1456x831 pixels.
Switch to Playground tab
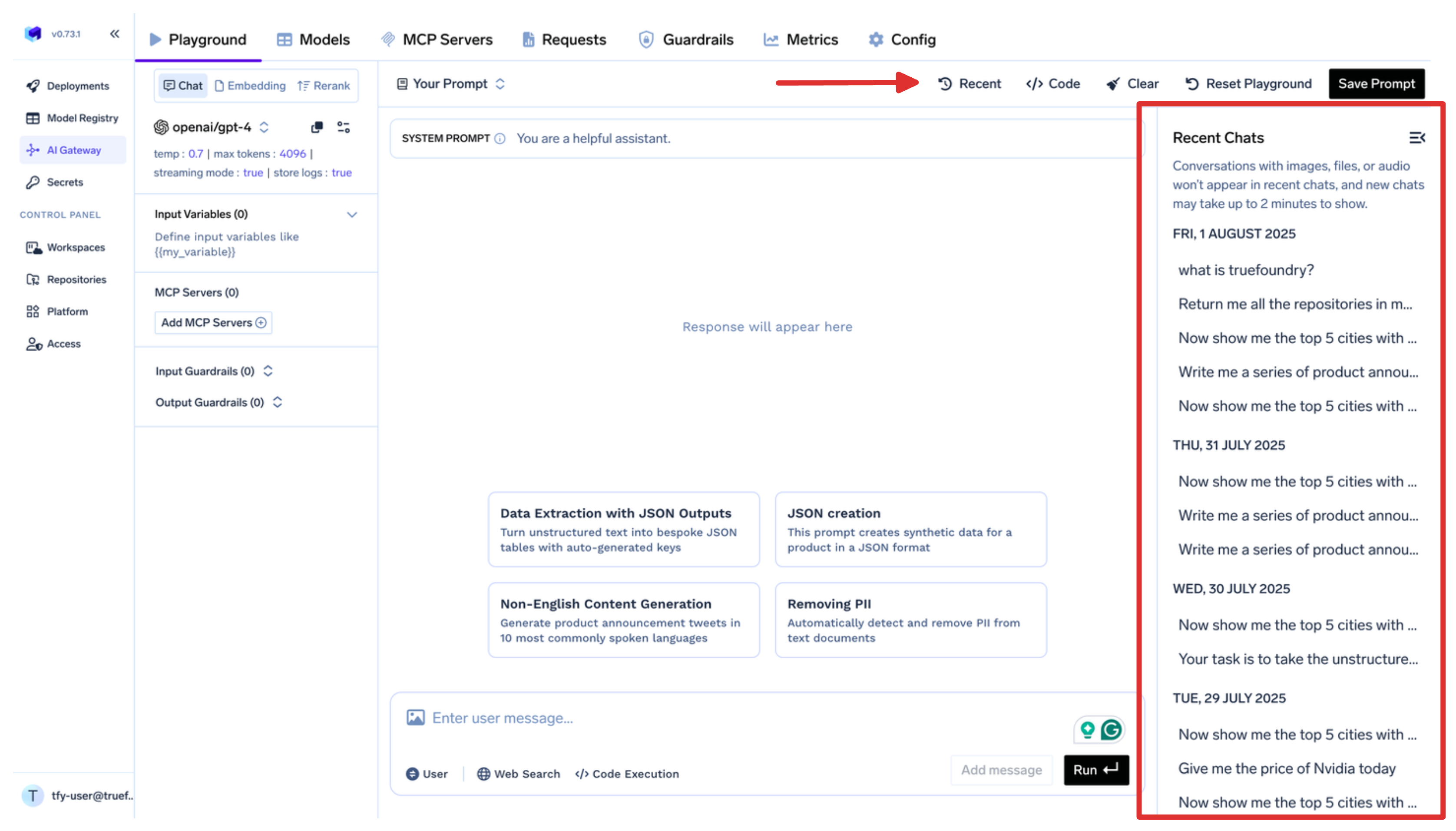(x=197, y=40)
